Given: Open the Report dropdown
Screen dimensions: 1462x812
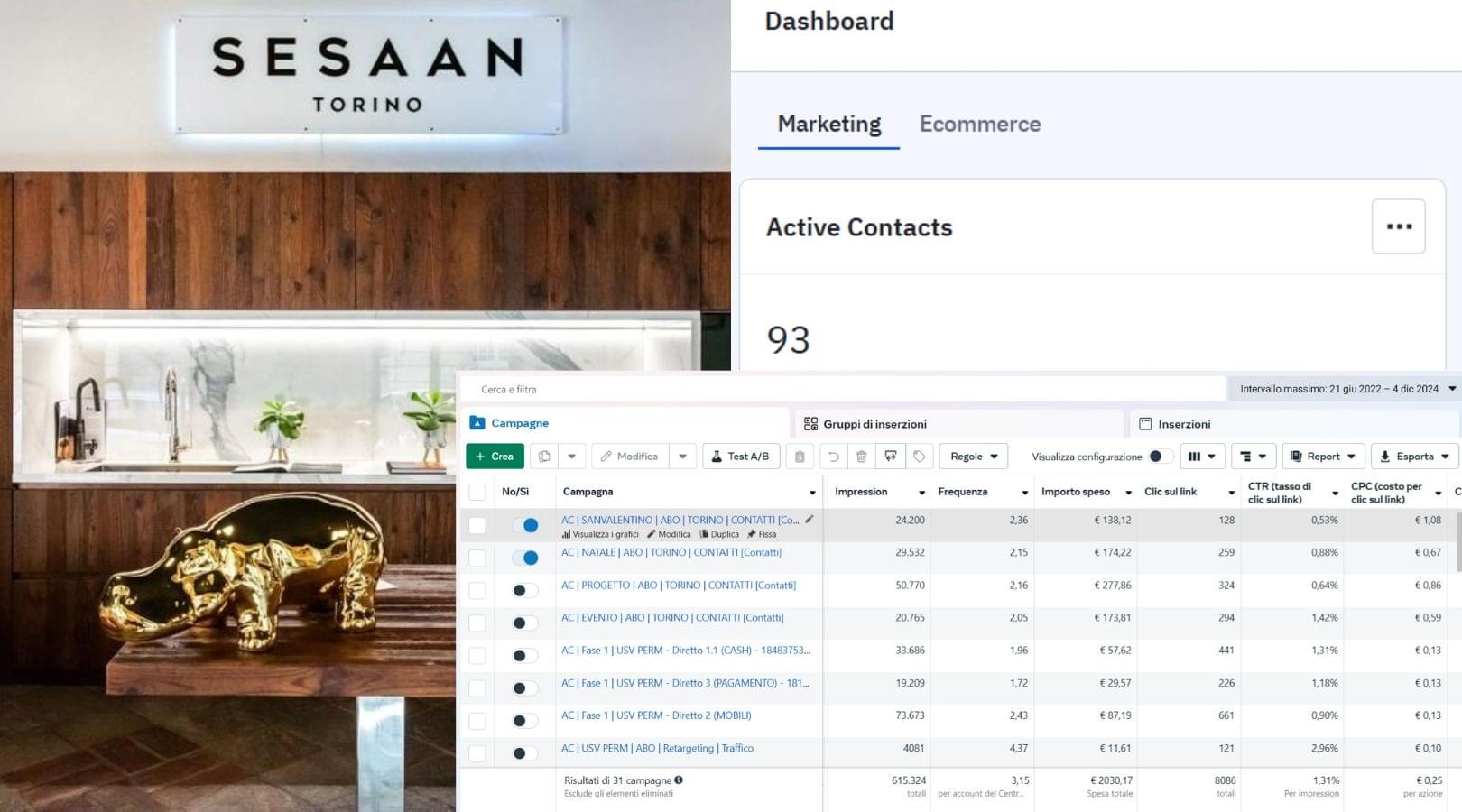Looking at the screenshot, I should (1323, 457).
